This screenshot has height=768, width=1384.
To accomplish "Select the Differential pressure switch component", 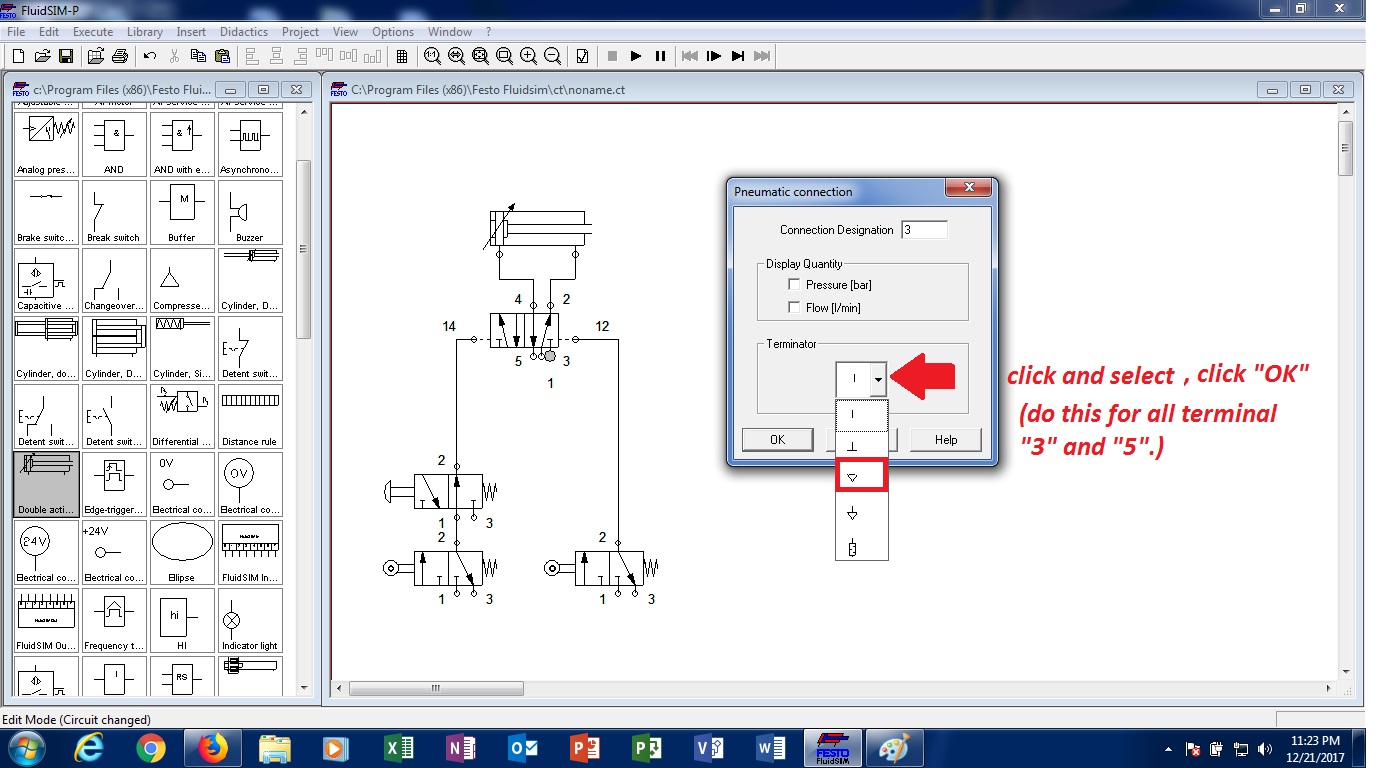I will 182,416.
